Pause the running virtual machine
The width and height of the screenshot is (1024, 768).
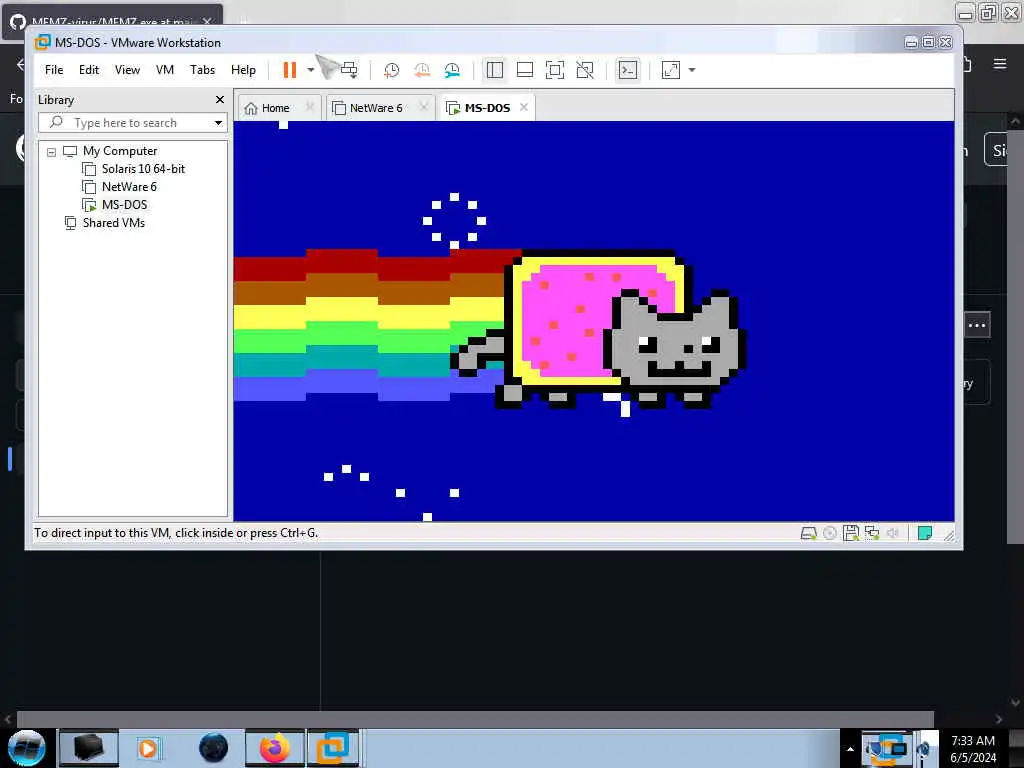289,70
